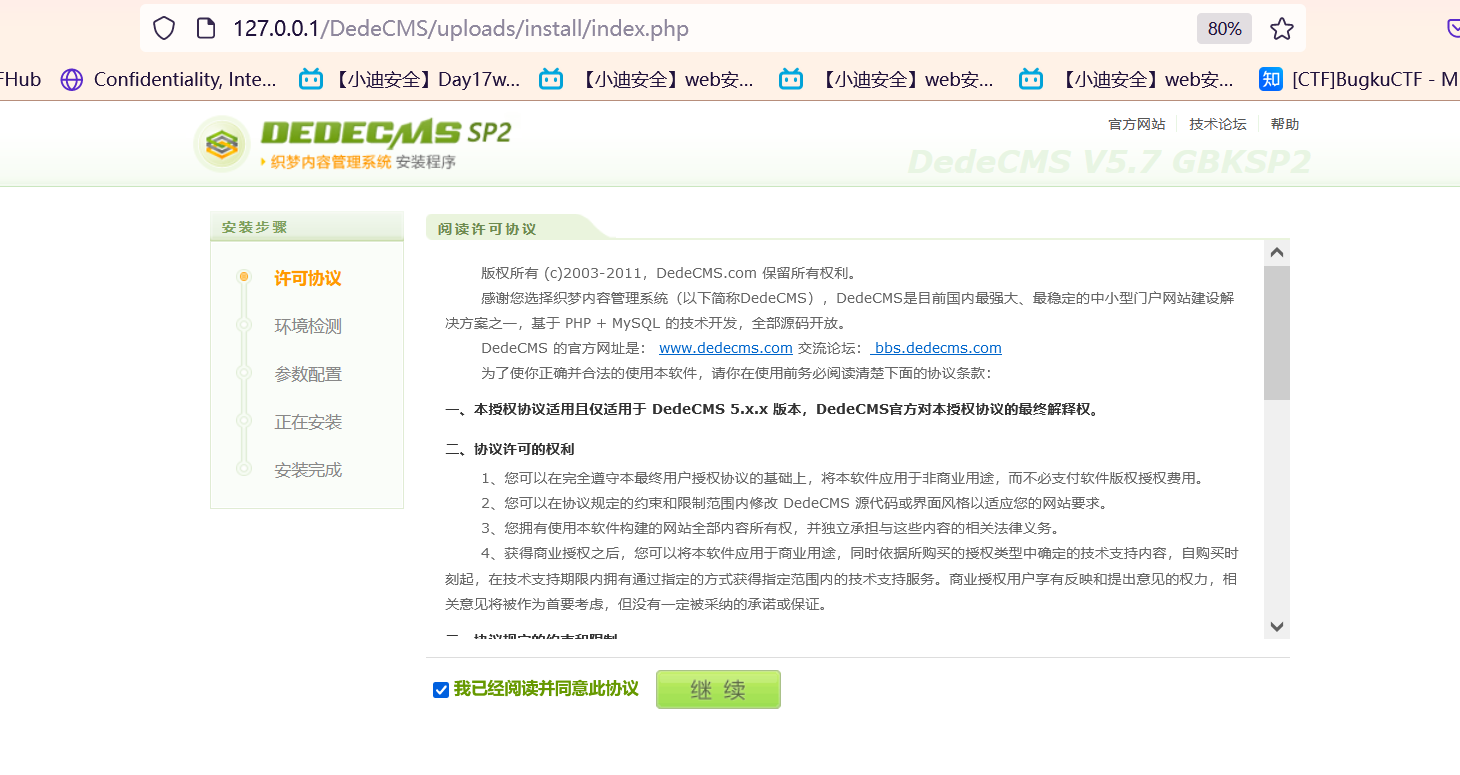This screenshot has height=775, width=1460.
Task: Bookmark this page with the star icon
Action: [x=1282, y=29]
